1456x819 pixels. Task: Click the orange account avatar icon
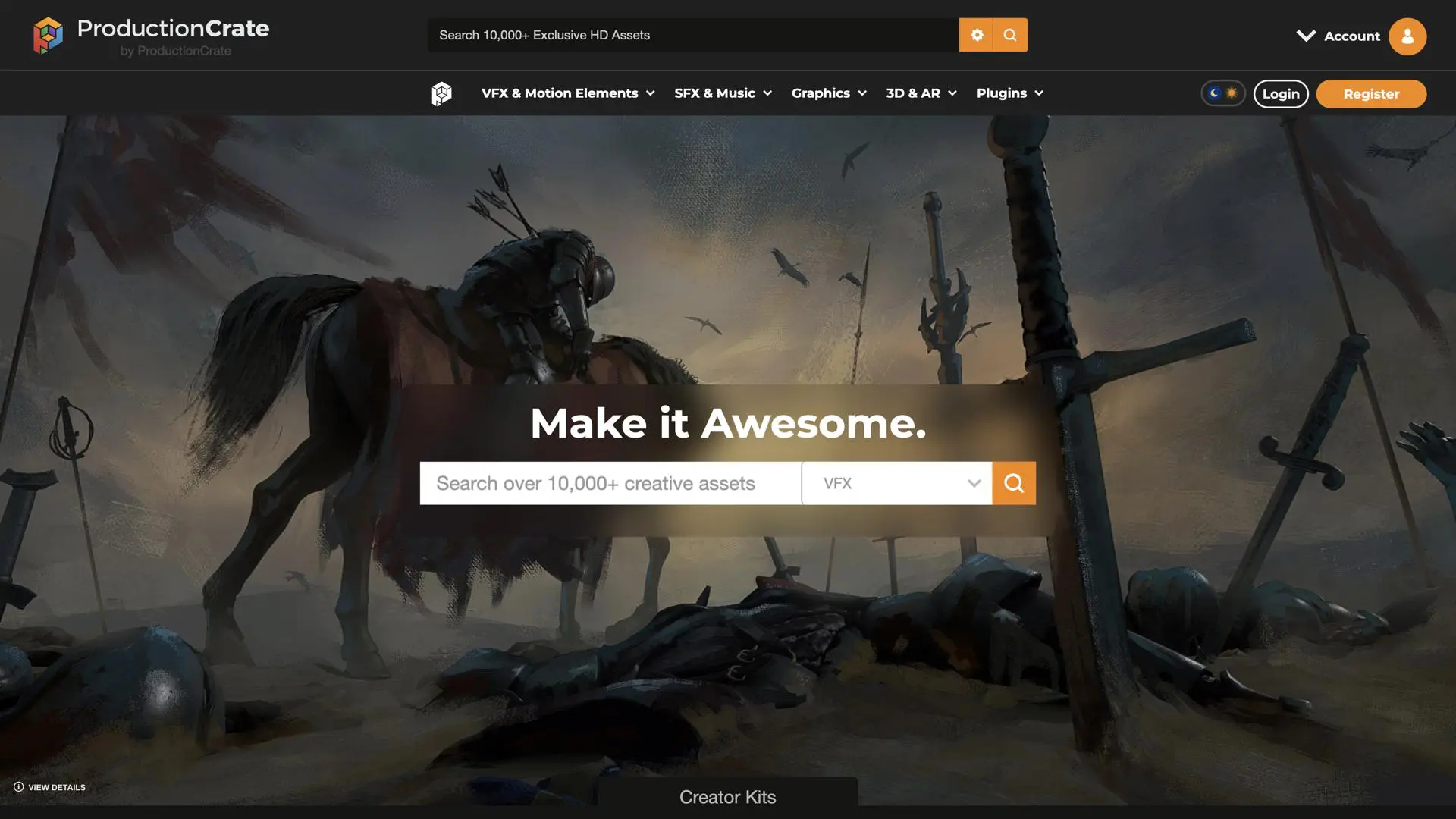pos(1407,36)
